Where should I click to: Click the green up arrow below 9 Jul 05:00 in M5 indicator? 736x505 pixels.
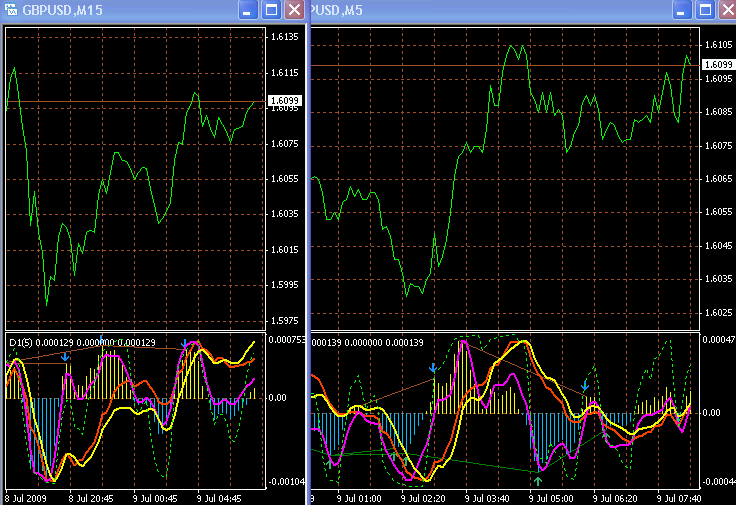click(x=538, y=481)
